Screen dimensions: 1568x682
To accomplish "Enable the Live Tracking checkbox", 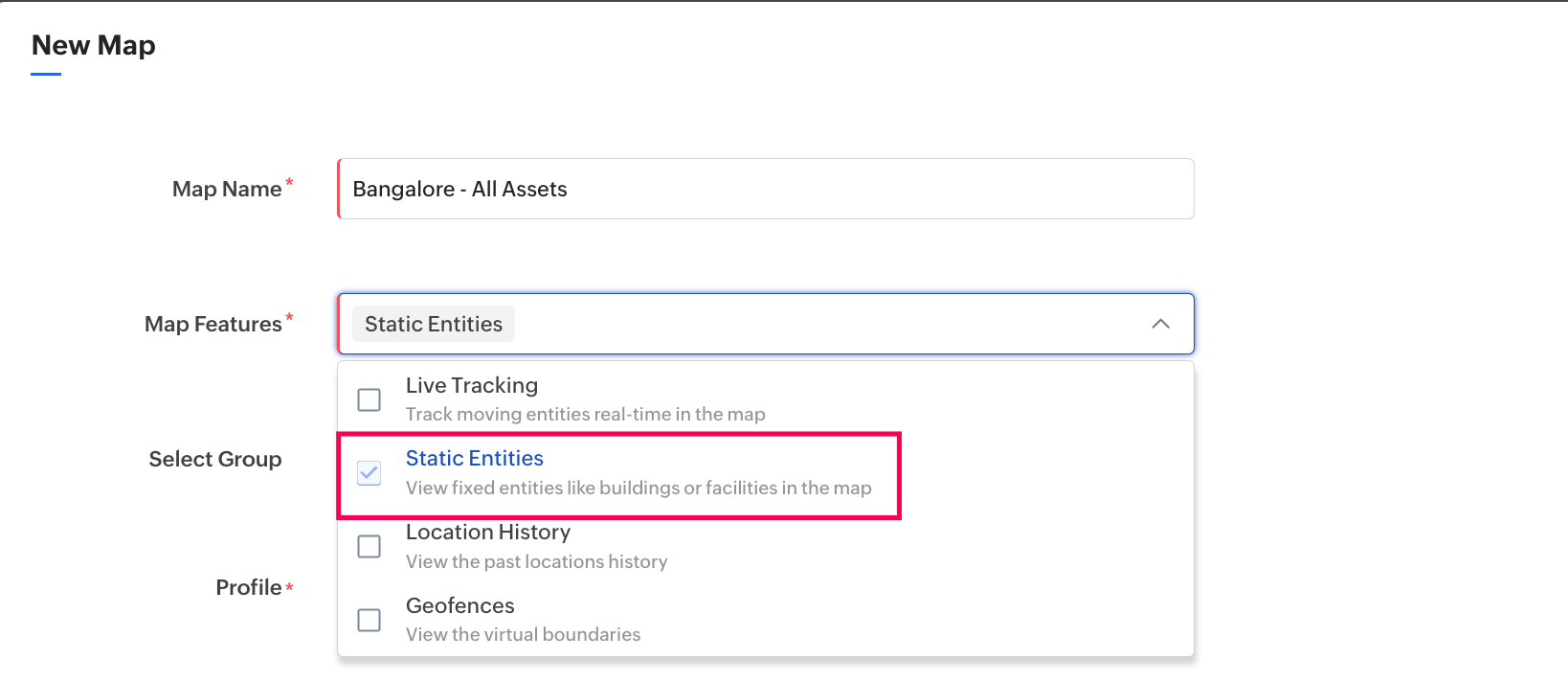I will (x=369, y=399).
